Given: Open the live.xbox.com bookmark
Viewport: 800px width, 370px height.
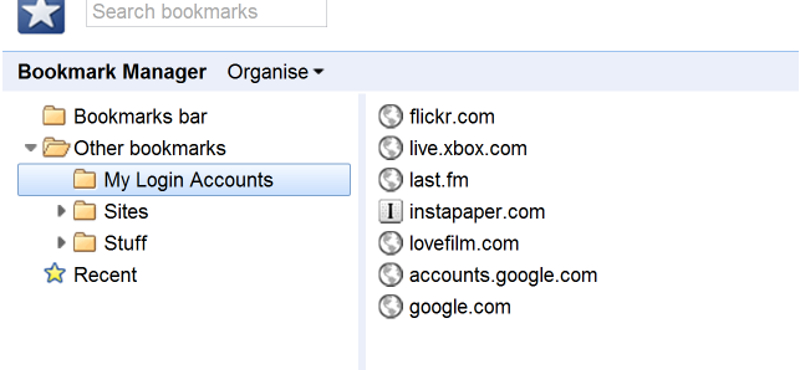Looking at the screenshot, I should coord(468,149).
